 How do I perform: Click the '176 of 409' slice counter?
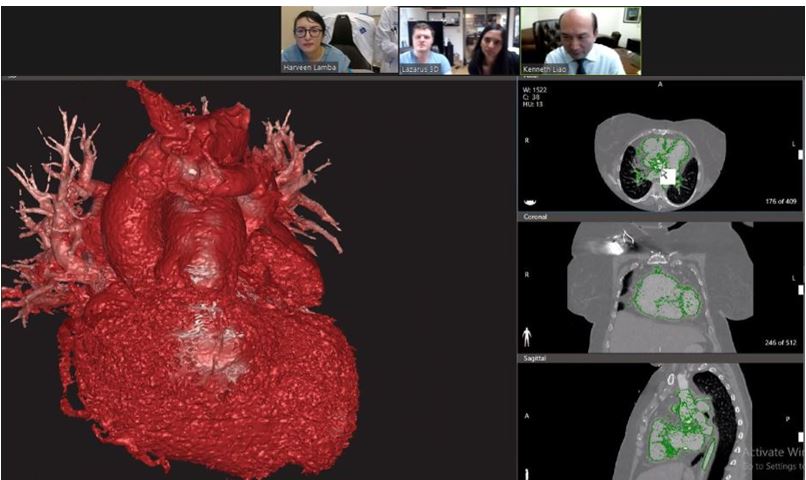(x=781, y=201)
